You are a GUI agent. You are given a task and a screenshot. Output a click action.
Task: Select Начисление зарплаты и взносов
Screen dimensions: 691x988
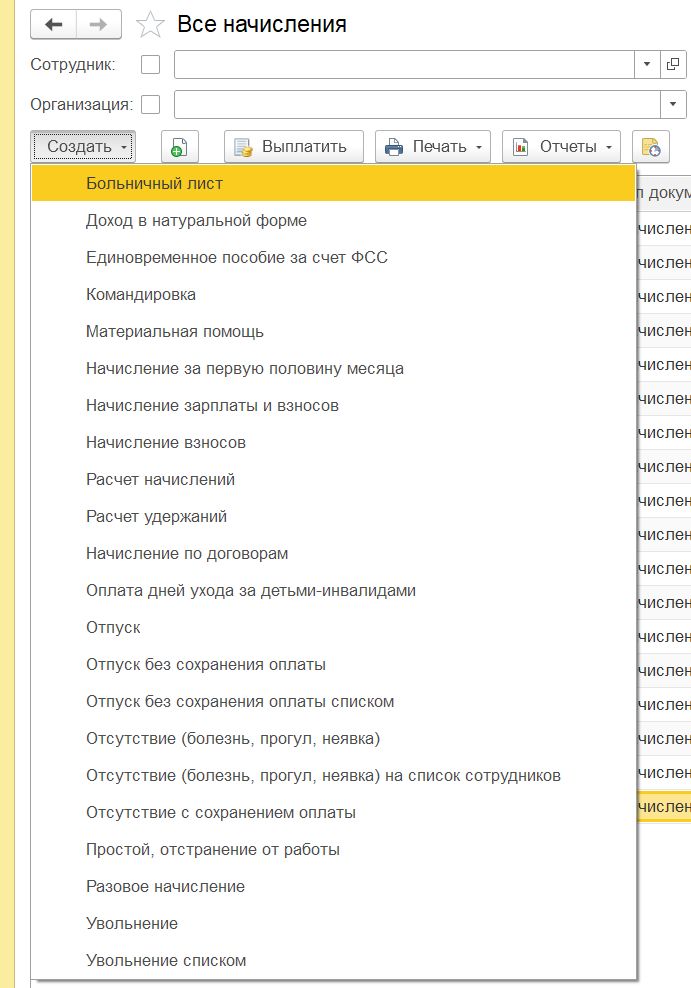212,406
